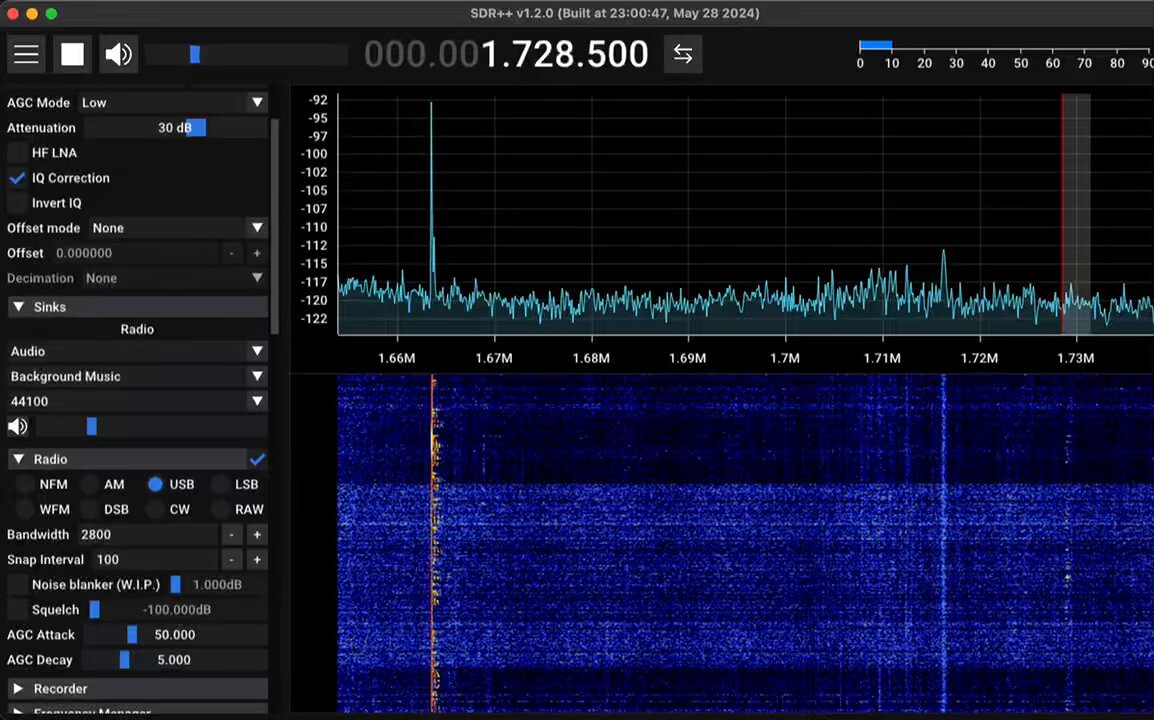Increase Offset with plus button
The image size is (1154, 720).
pos(257,253)
